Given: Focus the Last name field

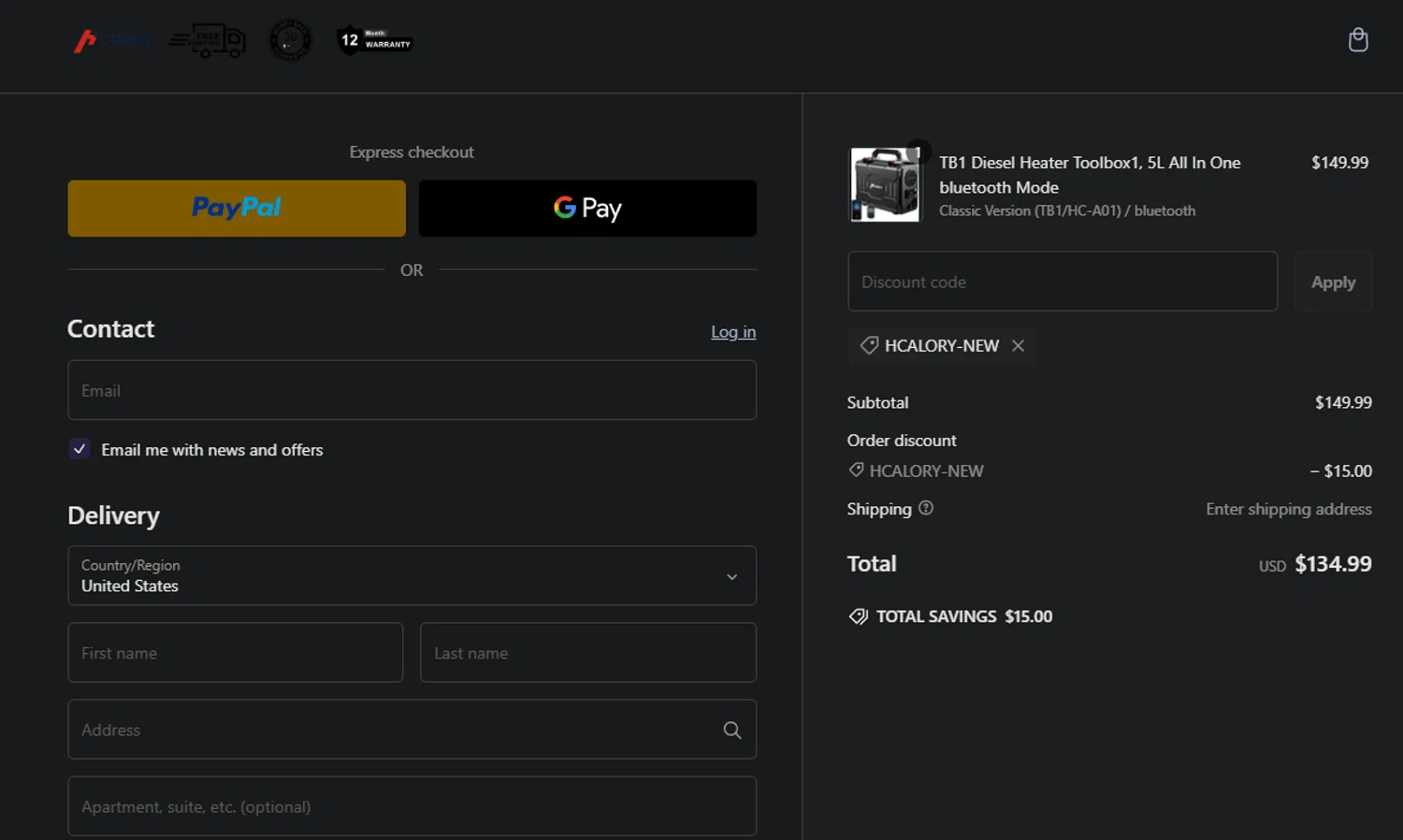Looking at the screenshot, I should coord(588,653).
